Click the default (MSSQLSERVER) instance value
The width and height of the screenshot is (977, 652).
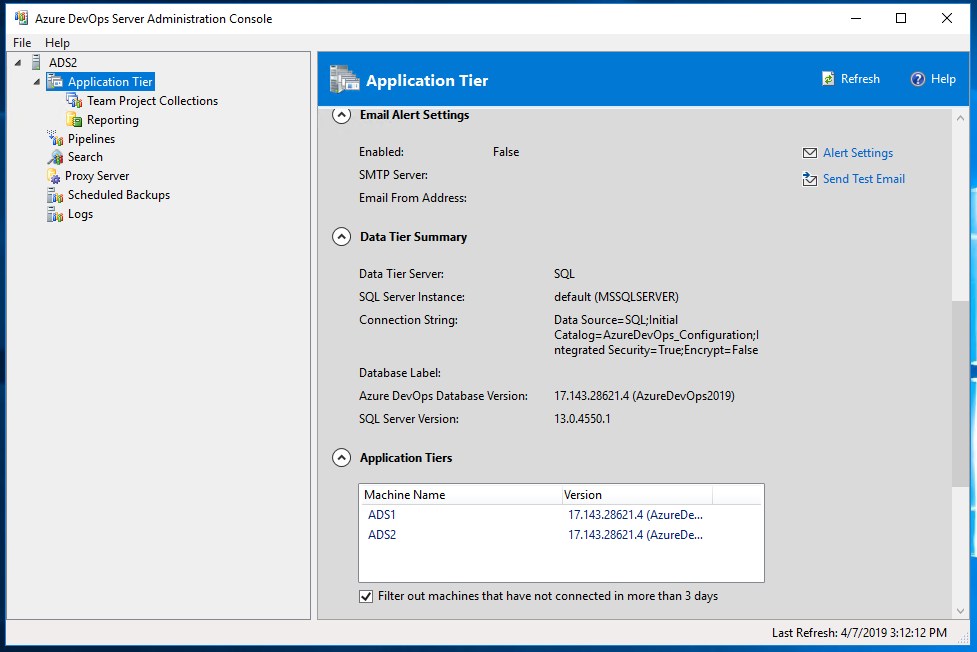click(616, 297)
